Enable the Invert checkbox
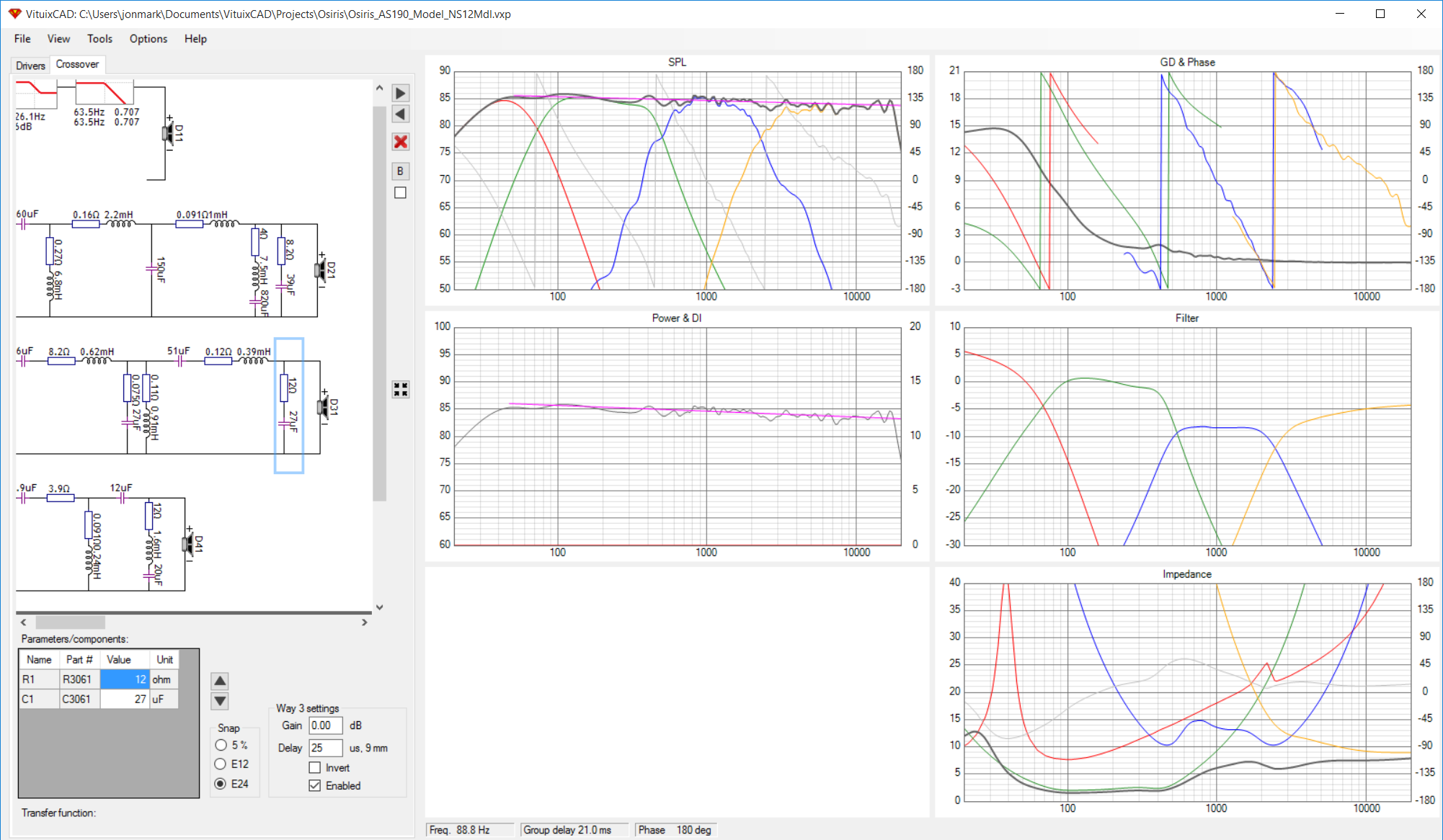 pos(315,768)
